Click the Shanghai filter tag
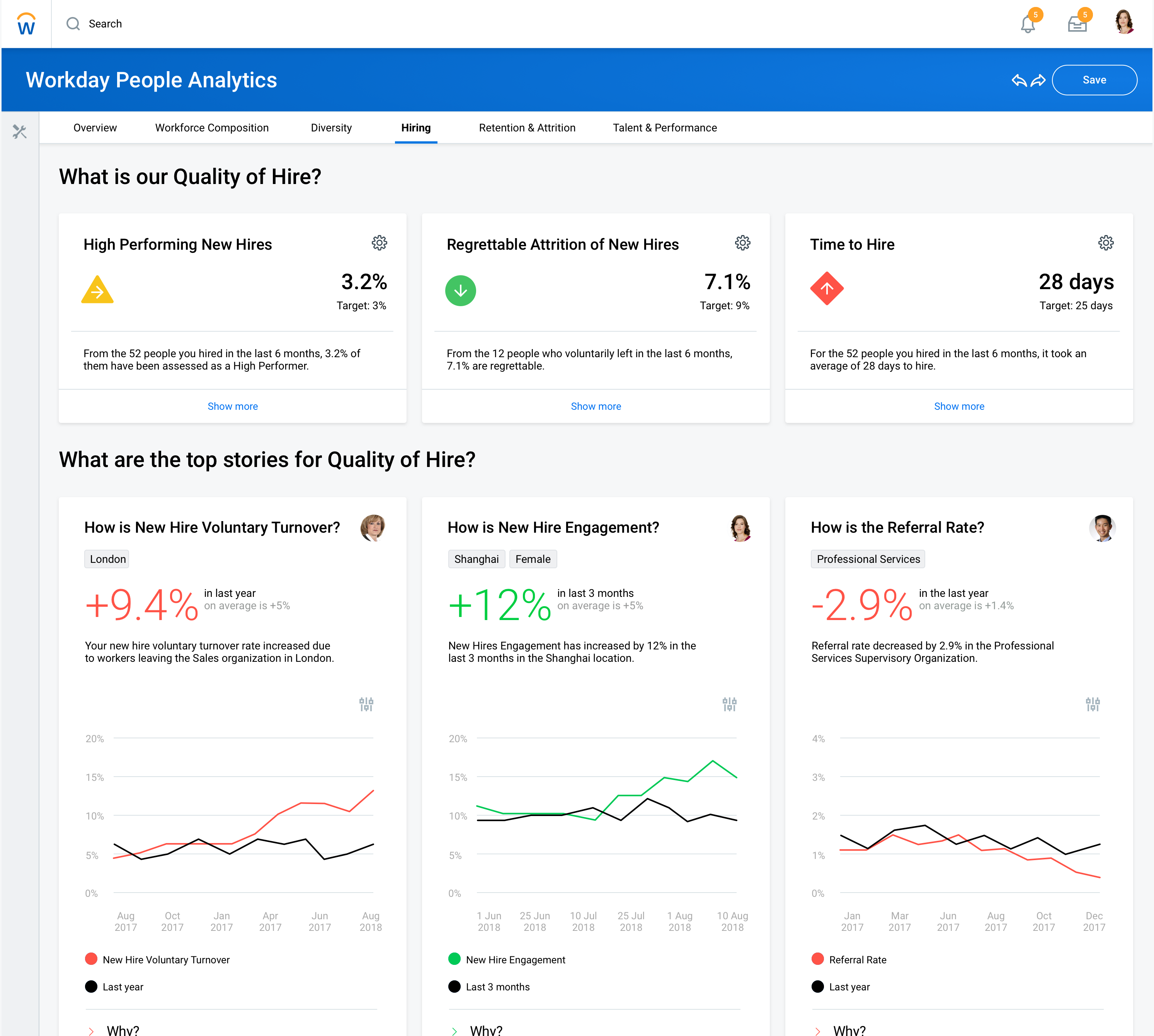 pyautogui.click(x=476, y=559)
